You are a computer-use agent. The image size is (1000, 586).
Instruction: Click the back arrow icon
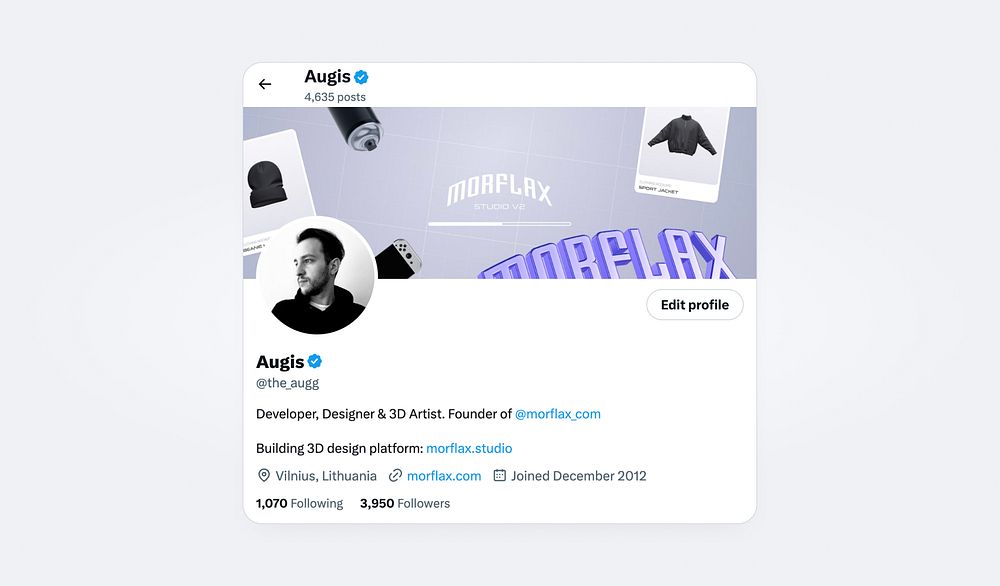pos(265,84)
